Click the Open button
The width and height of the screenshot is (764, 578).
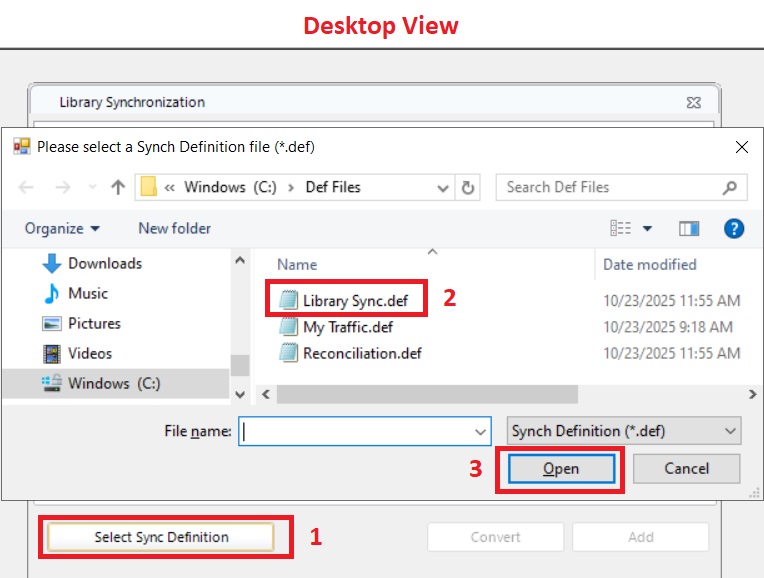[x=561, y=469]
